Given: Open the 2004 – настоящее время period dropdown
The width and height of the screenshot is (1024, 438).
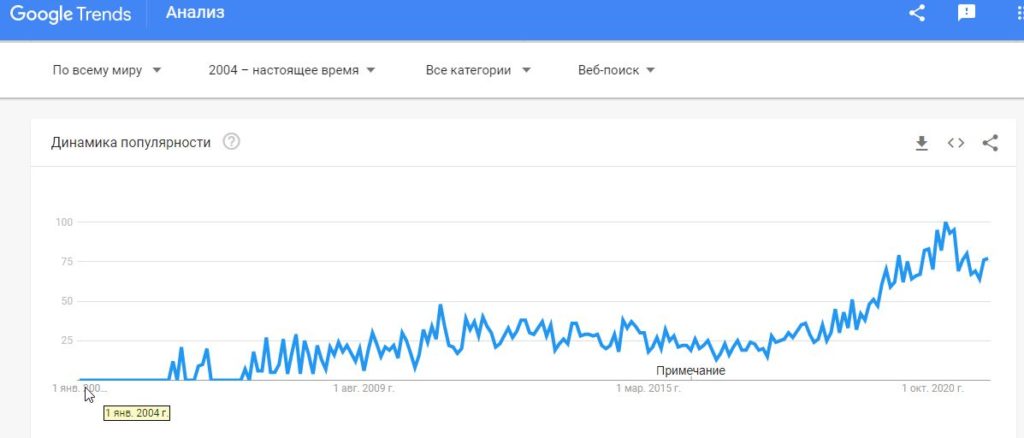Looking at the screenshot, I should [292, 70].
